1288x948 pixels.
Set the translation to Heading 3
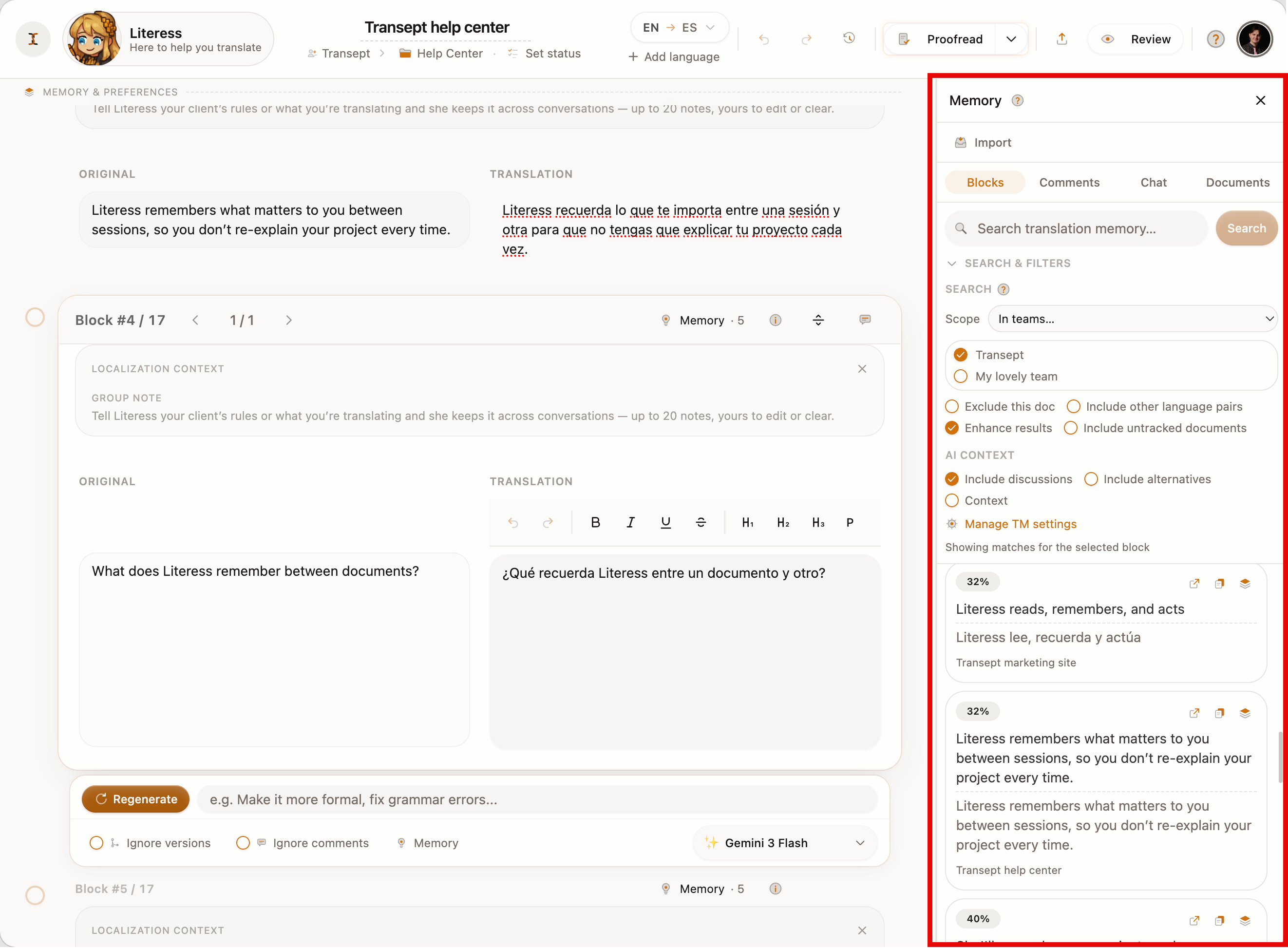818,522
